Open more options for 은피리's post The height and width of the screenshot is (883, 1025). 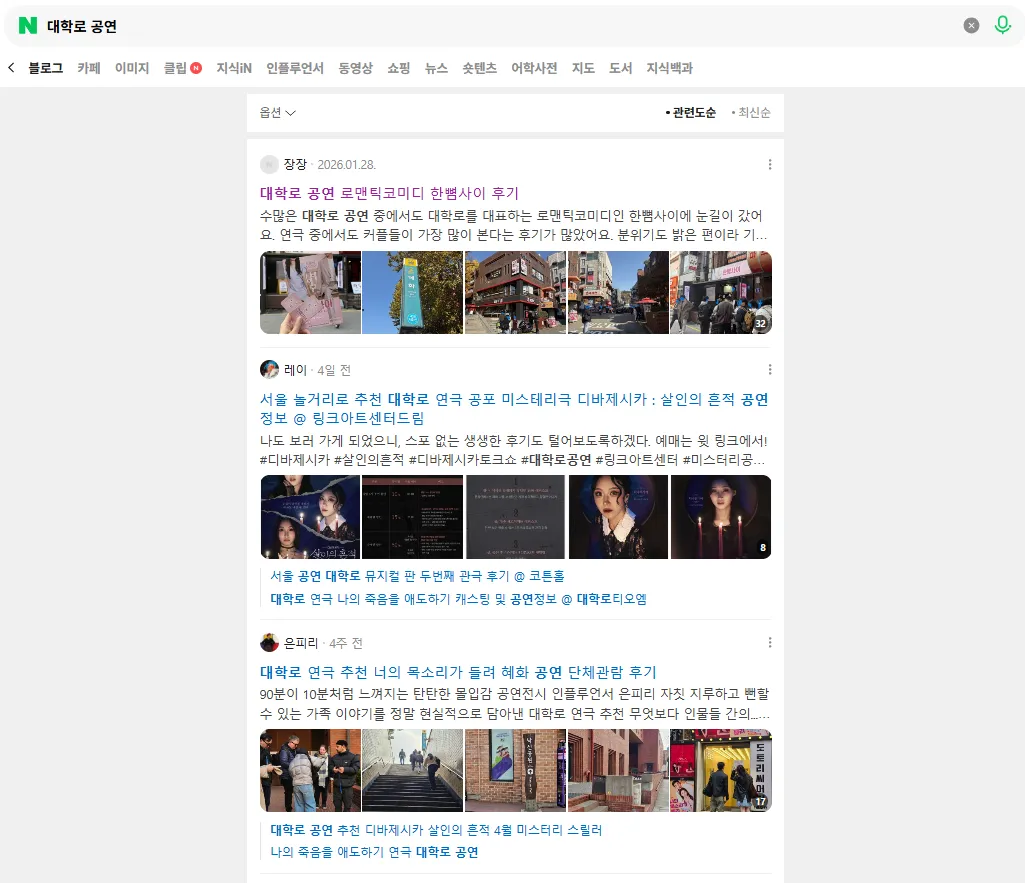tap(769, 643)
